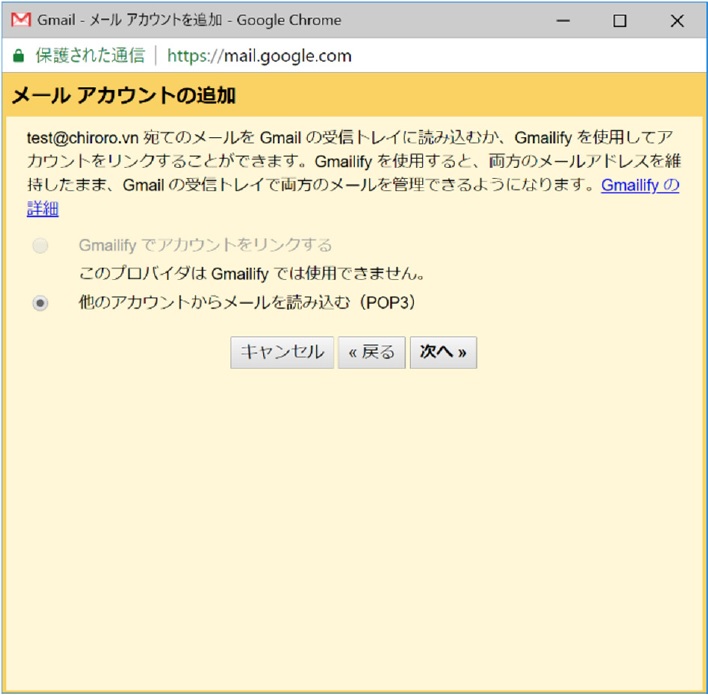Click the 保護された通信 security label

pyautogui.click(x=90, y=56)
